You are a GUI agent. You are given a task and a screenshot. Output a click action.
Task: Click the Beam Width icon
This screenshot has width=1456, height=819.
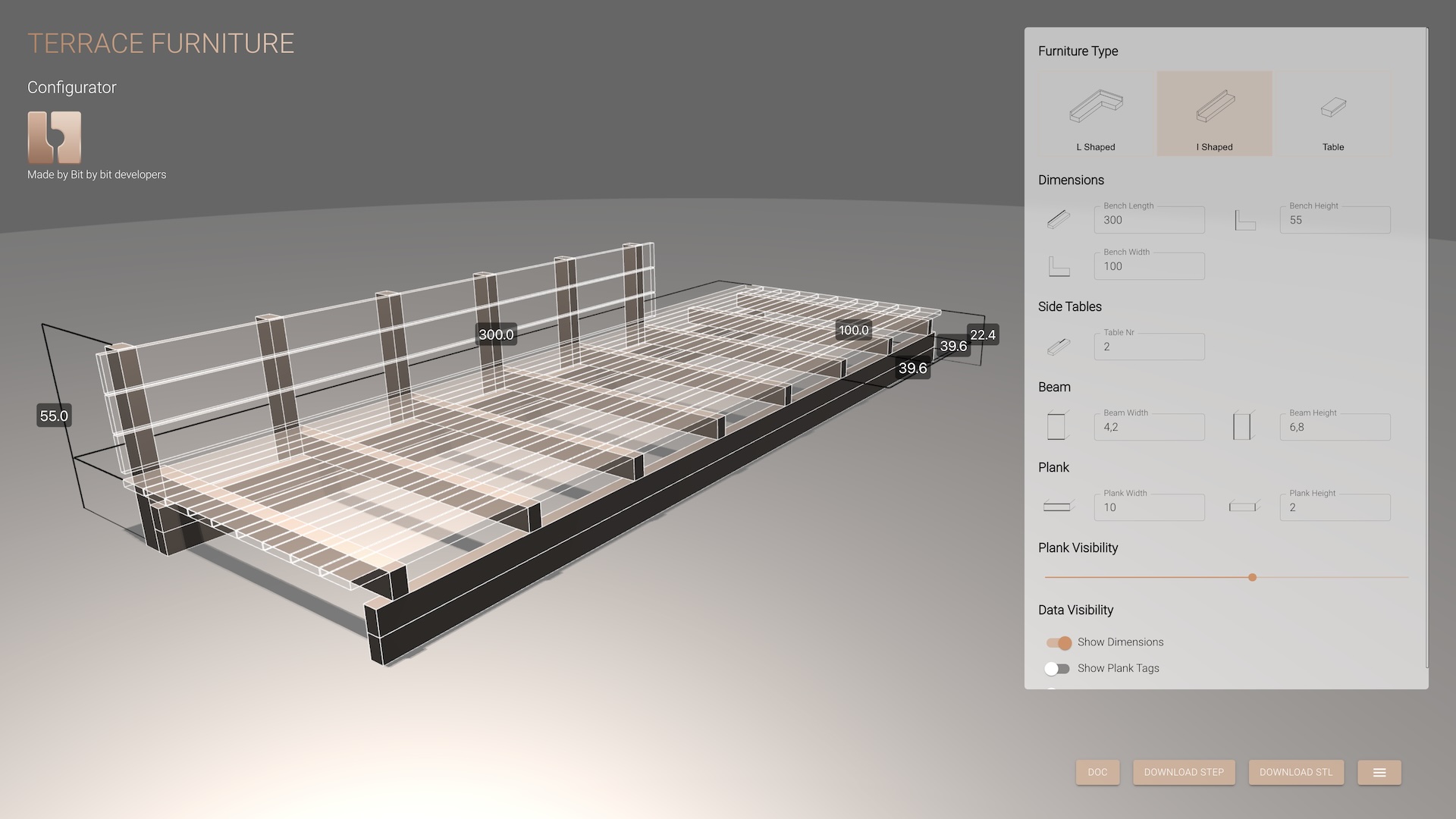coord(1059,426)
